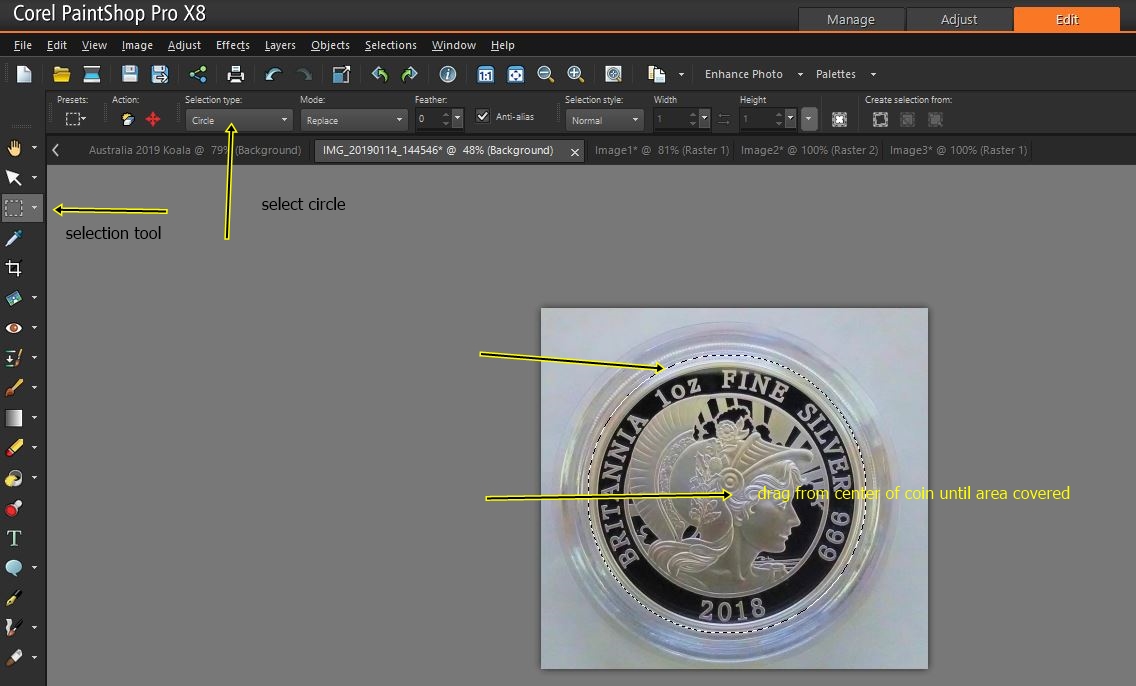The image size is (1136, 686).
Task: Click the Share icon
Action: pos(198,74)
